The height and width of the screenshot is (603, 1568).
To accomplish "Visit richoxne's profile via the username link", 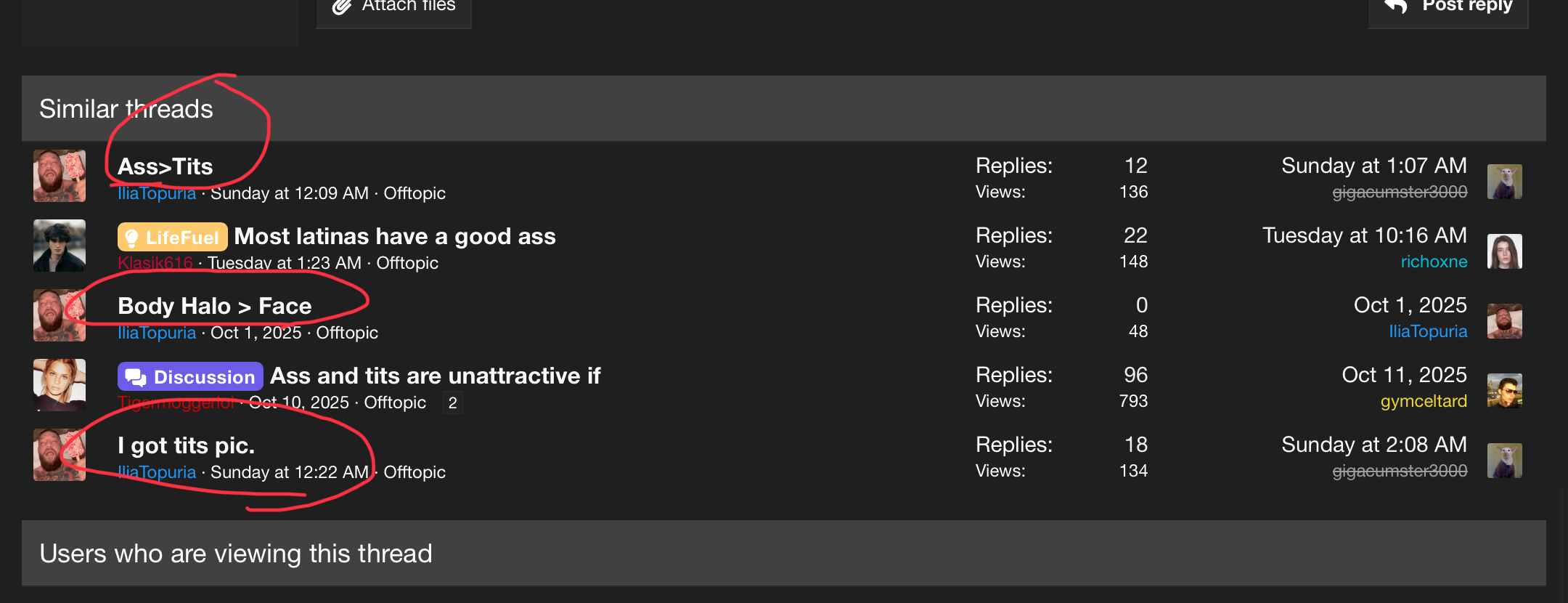I will 1434,262.
